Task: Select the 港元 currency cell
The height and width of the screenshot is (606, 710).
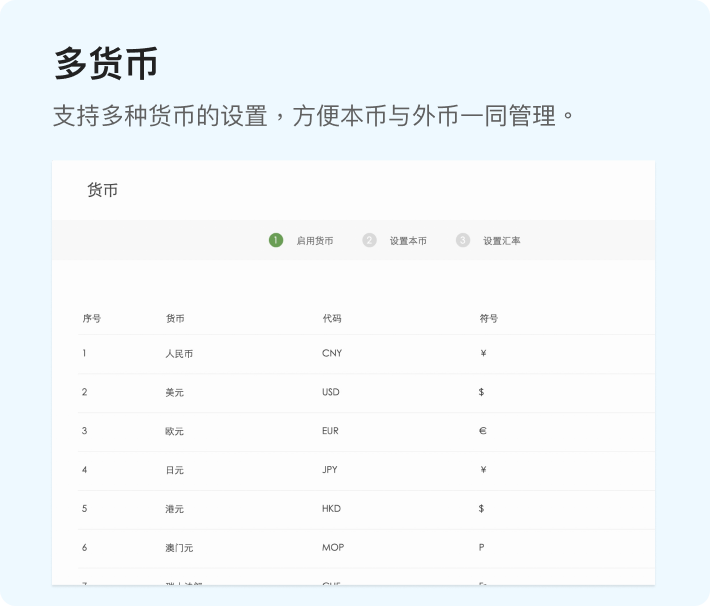Action: tap(174, 509)
